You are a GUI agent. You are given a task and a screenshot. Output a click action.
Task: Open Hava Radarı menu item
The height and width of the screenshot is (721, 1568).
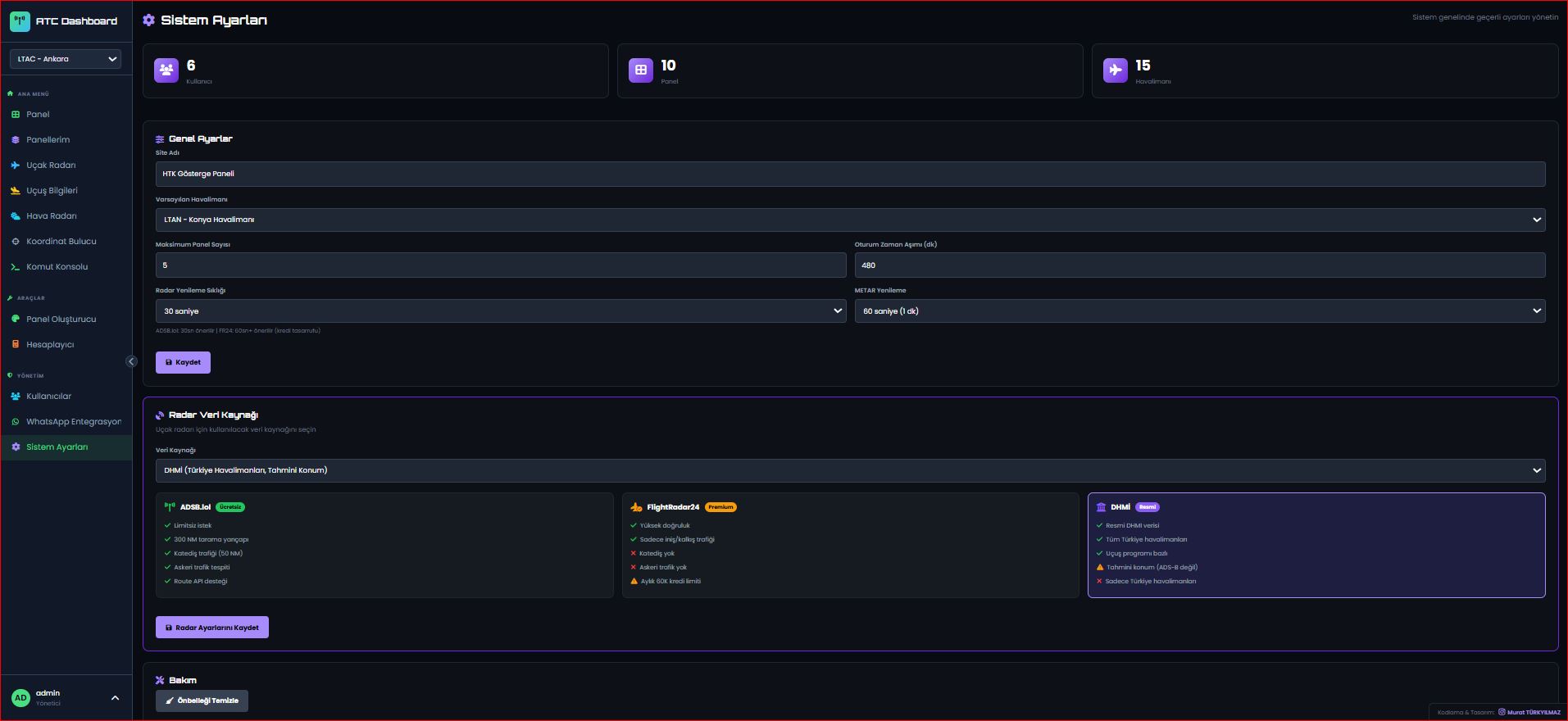(66, 216)
